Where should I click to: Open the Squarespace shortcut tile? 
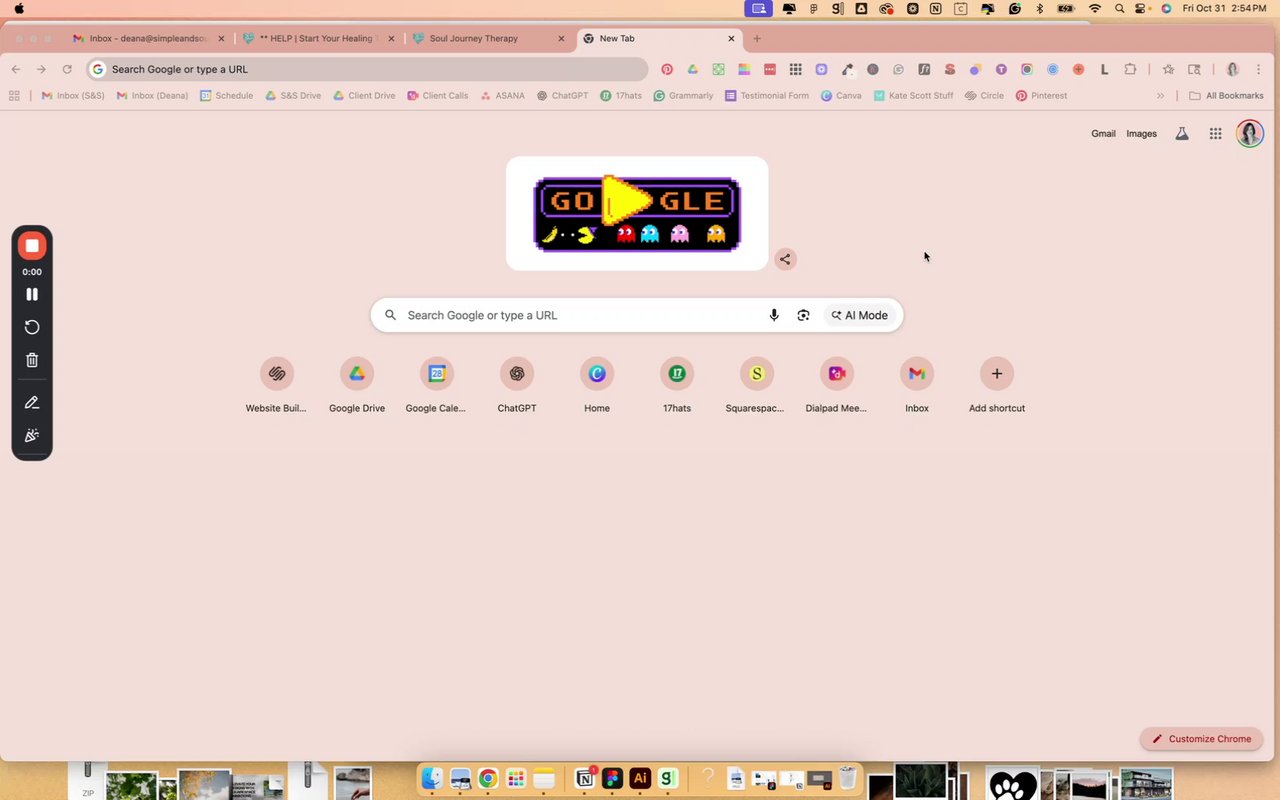757,384
